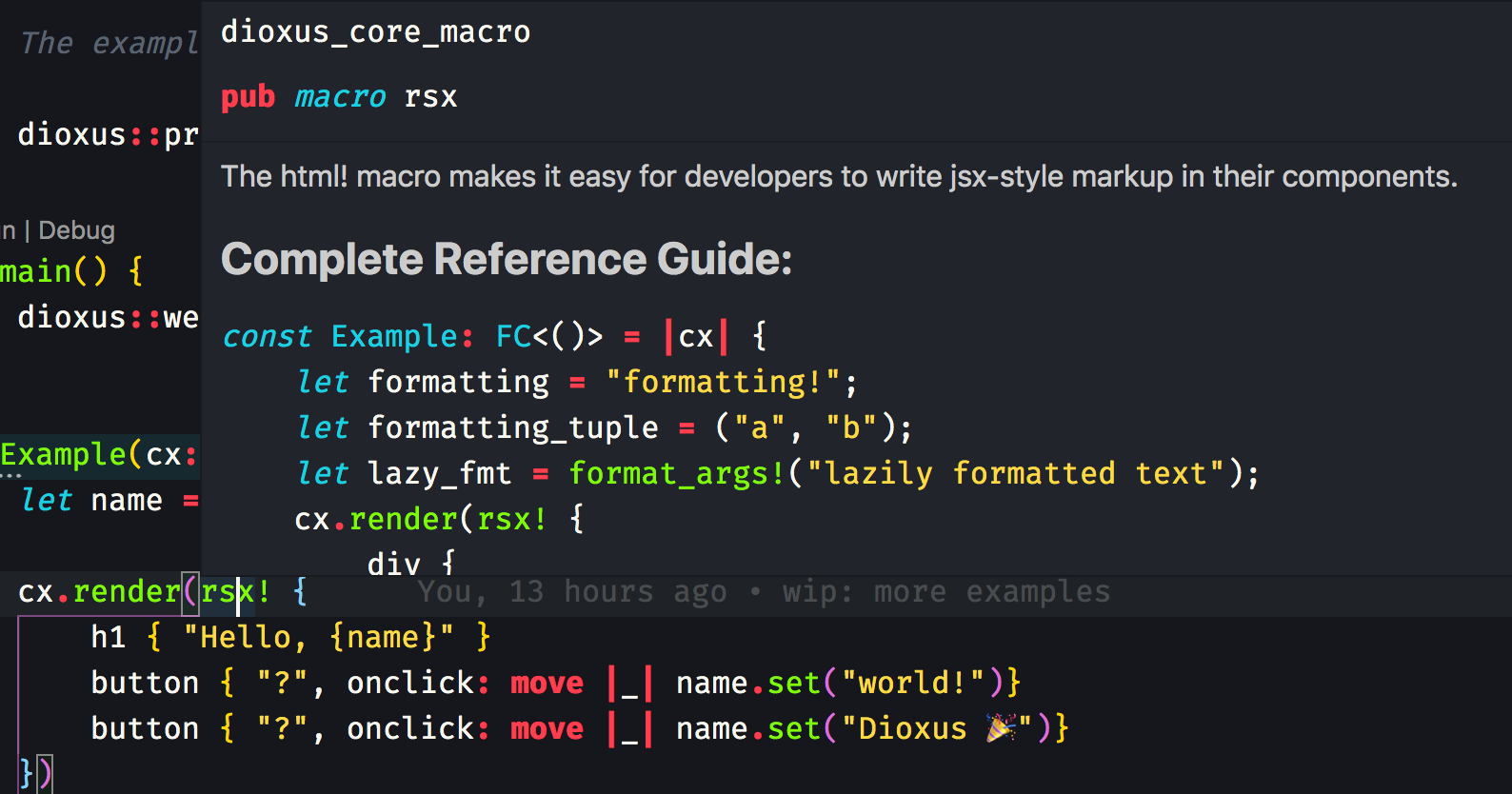Screen dimensions: 1512x794
Task: Click 'render' in the editor cx.render call
Action: 127,591
